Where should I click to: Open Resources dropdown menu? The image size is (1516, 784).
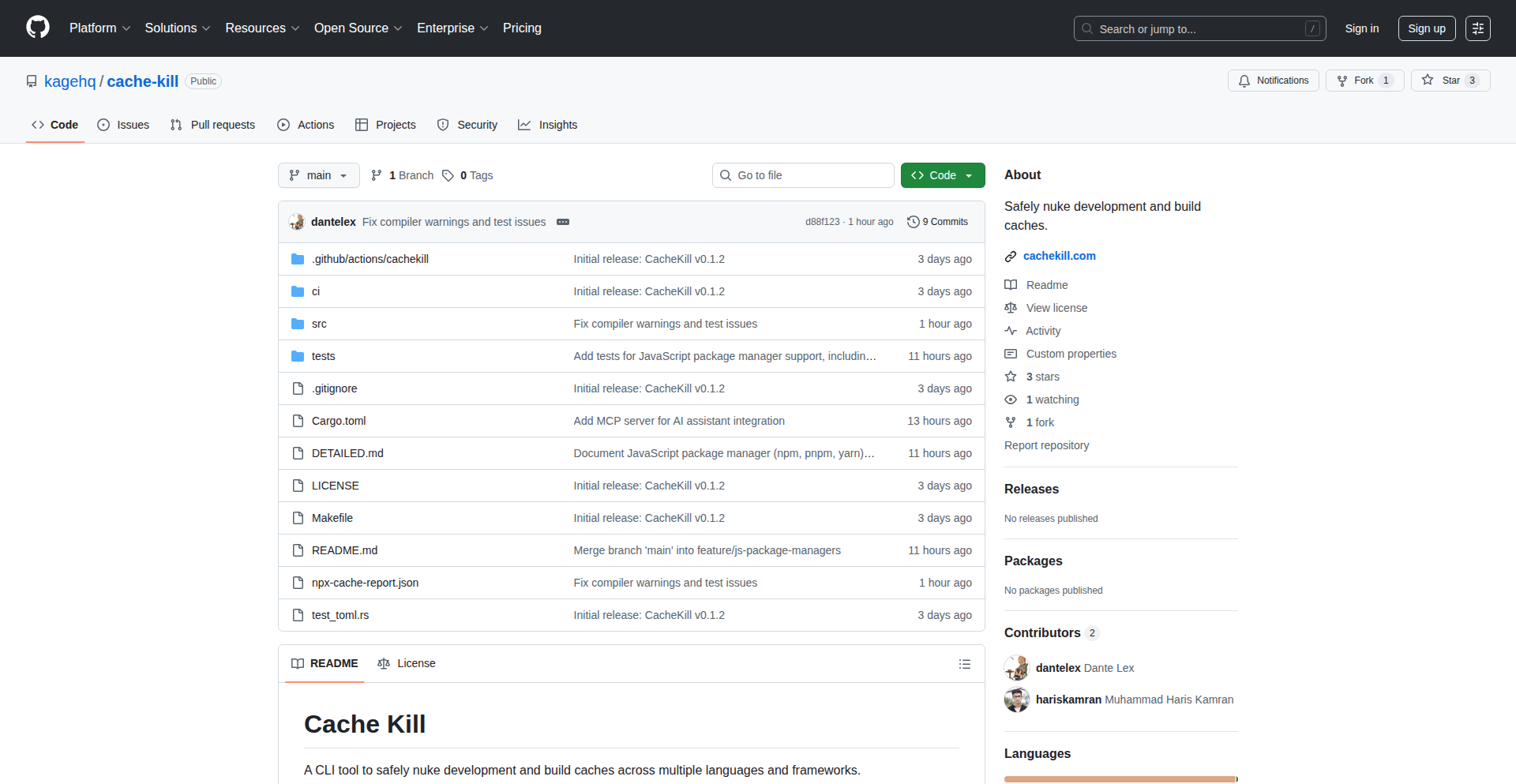[x=262, y=28]
